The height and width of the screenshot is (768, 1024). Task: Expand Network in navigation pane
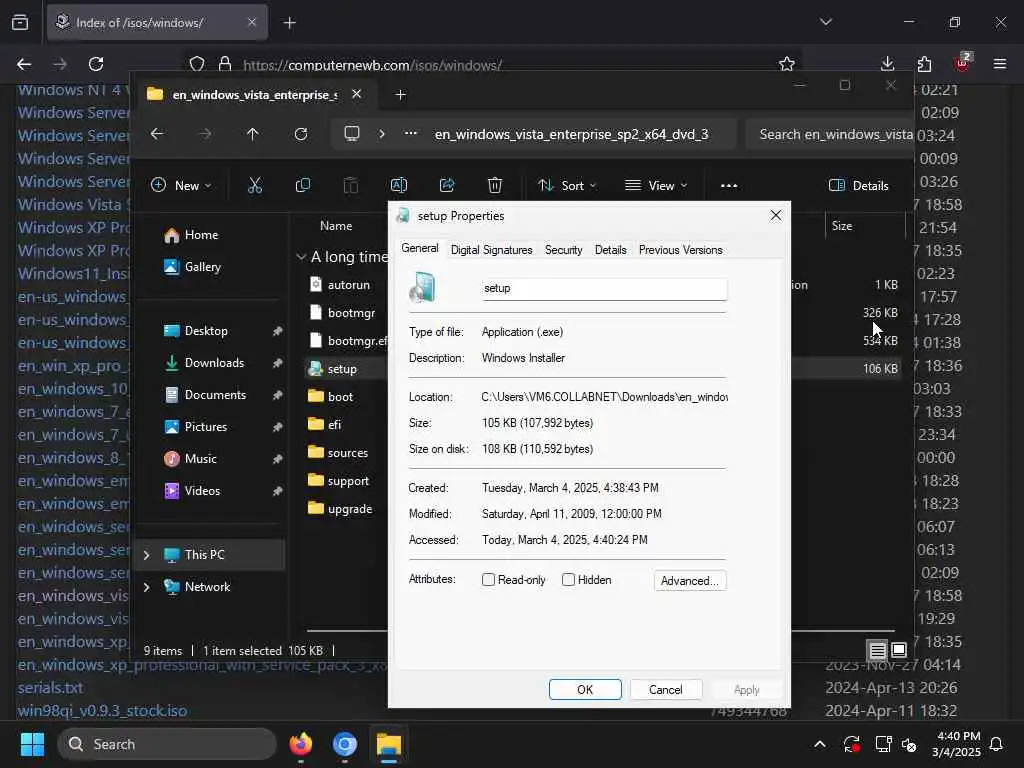pyautogui.click(x=147, y=586)
